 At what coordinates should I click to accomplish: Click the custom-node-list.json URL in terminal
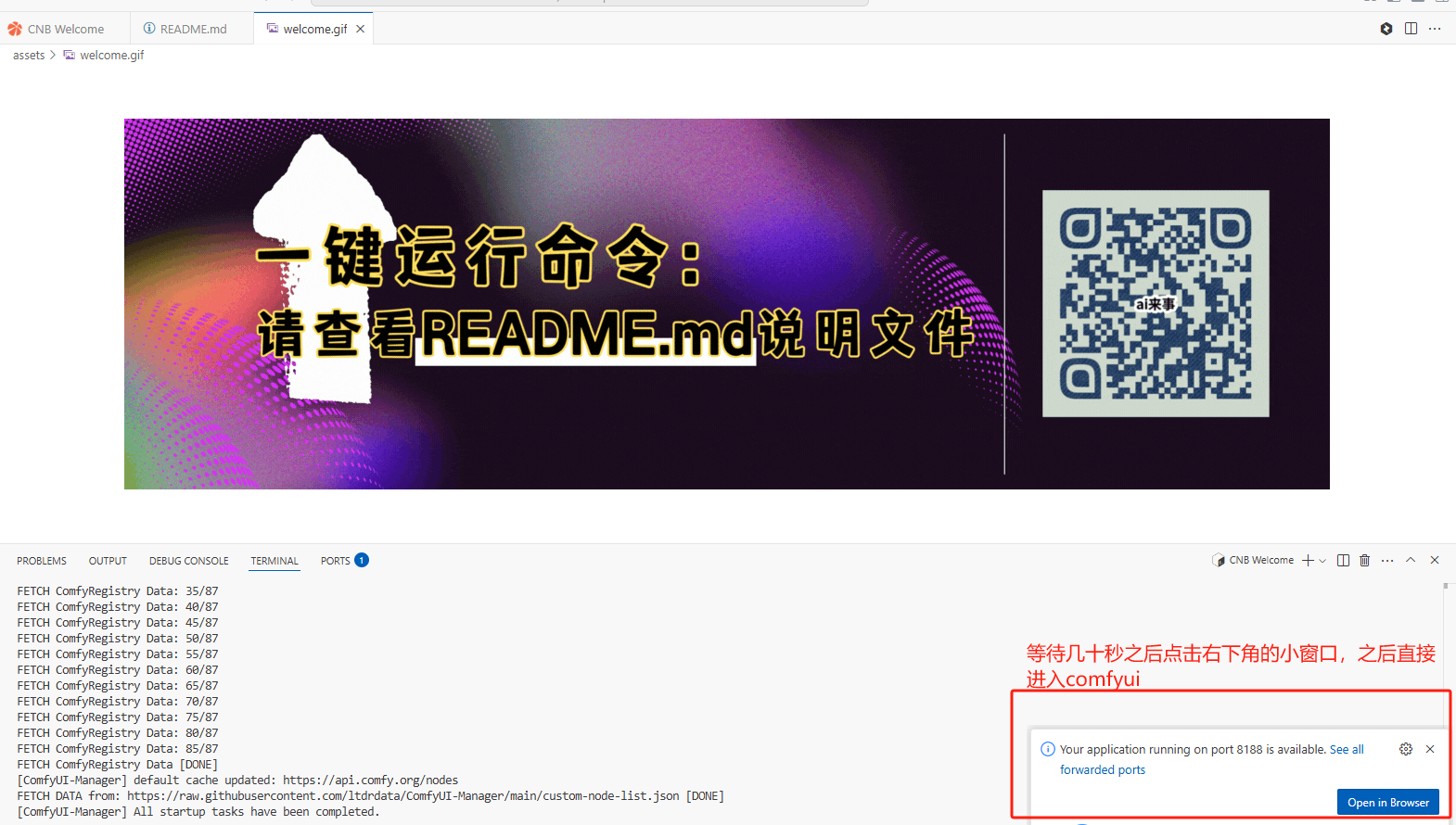click(403, 796)
